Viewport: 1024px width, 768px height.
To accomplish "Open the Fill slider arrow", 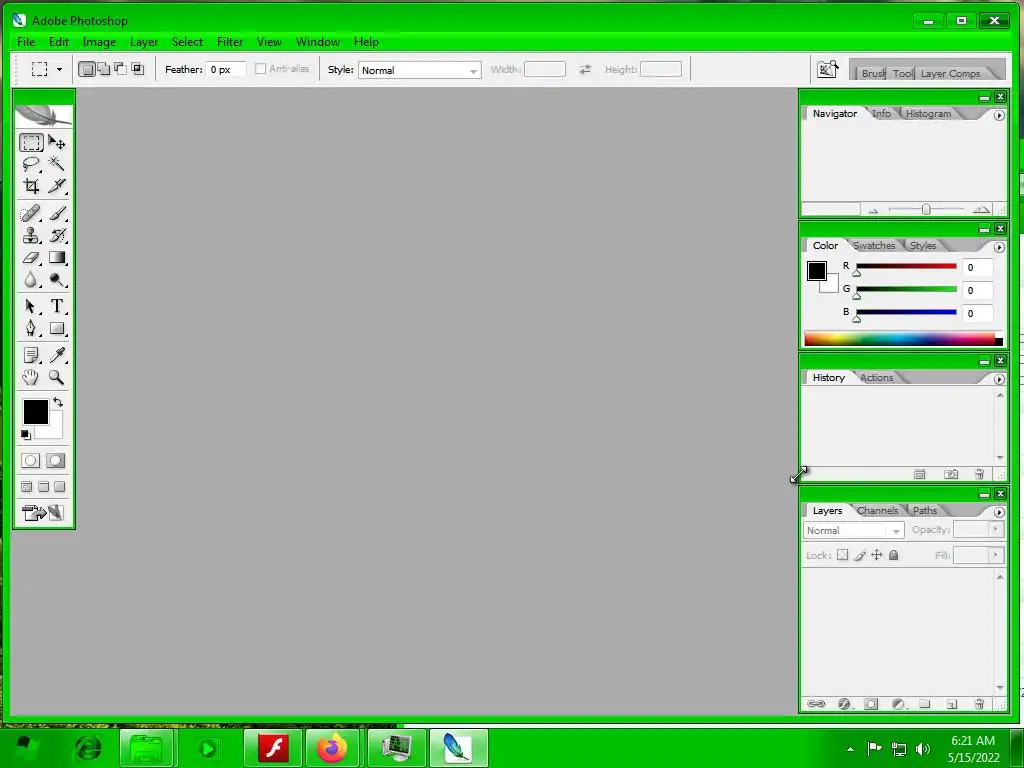I will [x=995, y=555].
